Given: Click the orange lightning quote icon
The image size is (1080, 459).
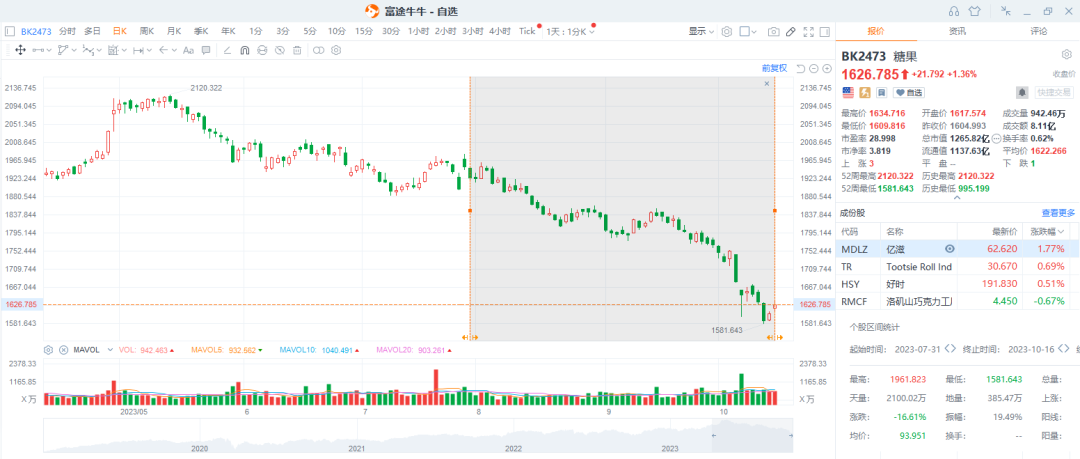Looking at the screenshot, I should (864, 92).
